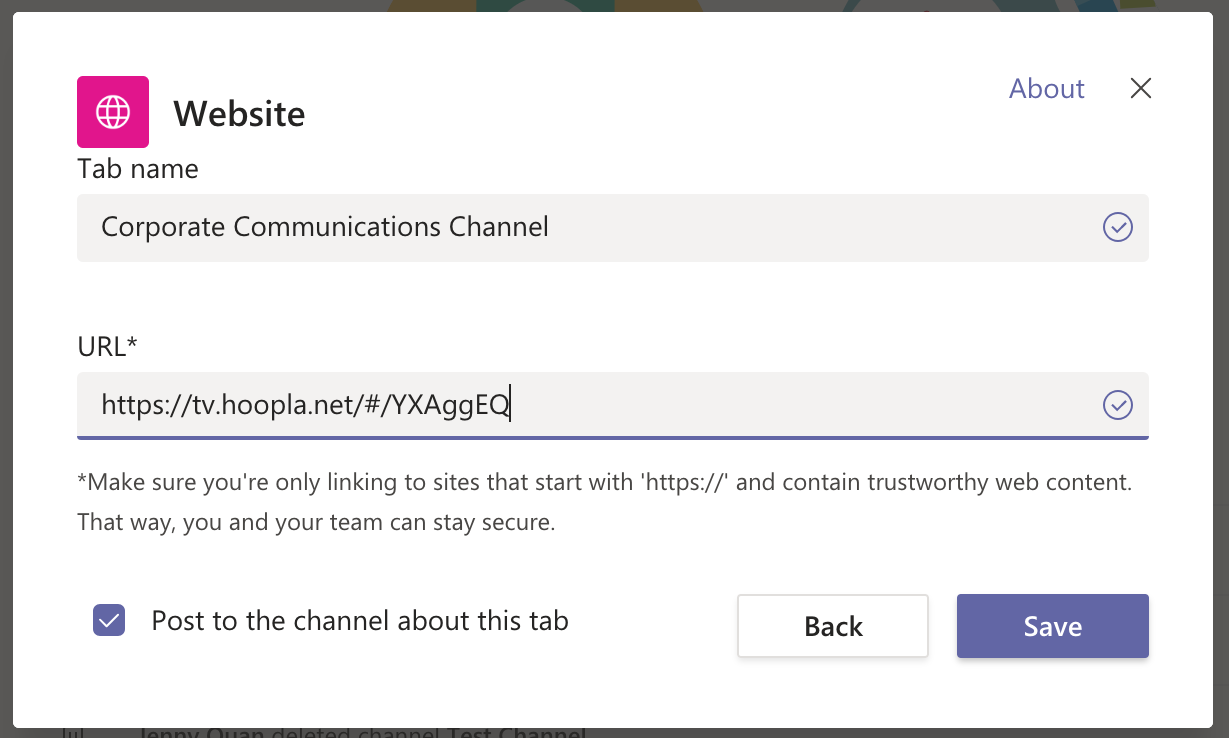Save the Corporate Communications Channel tab

[1052, 626]
